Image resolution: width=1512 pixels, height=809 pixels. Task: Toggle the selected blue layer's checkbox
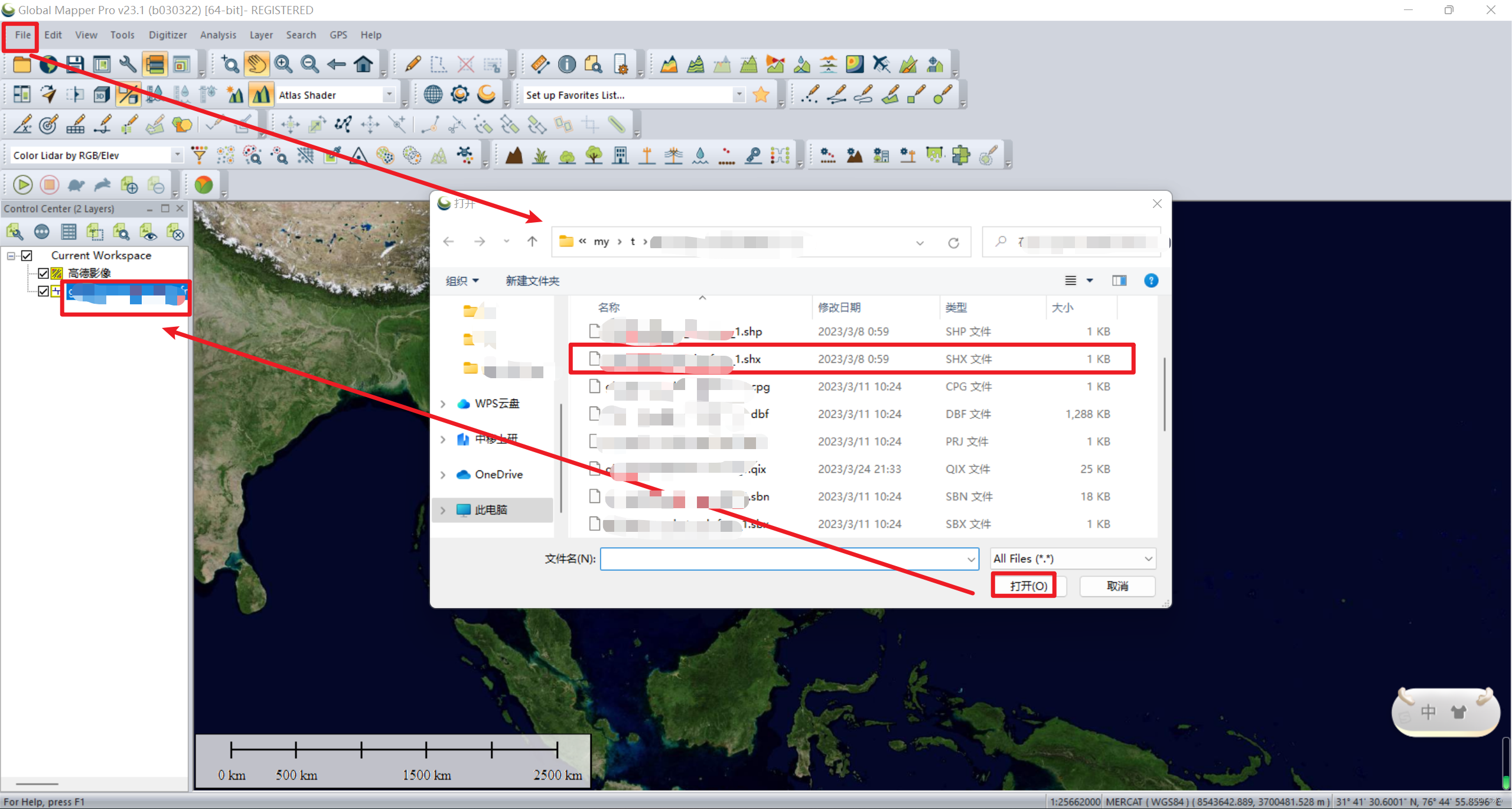[43, 291]
